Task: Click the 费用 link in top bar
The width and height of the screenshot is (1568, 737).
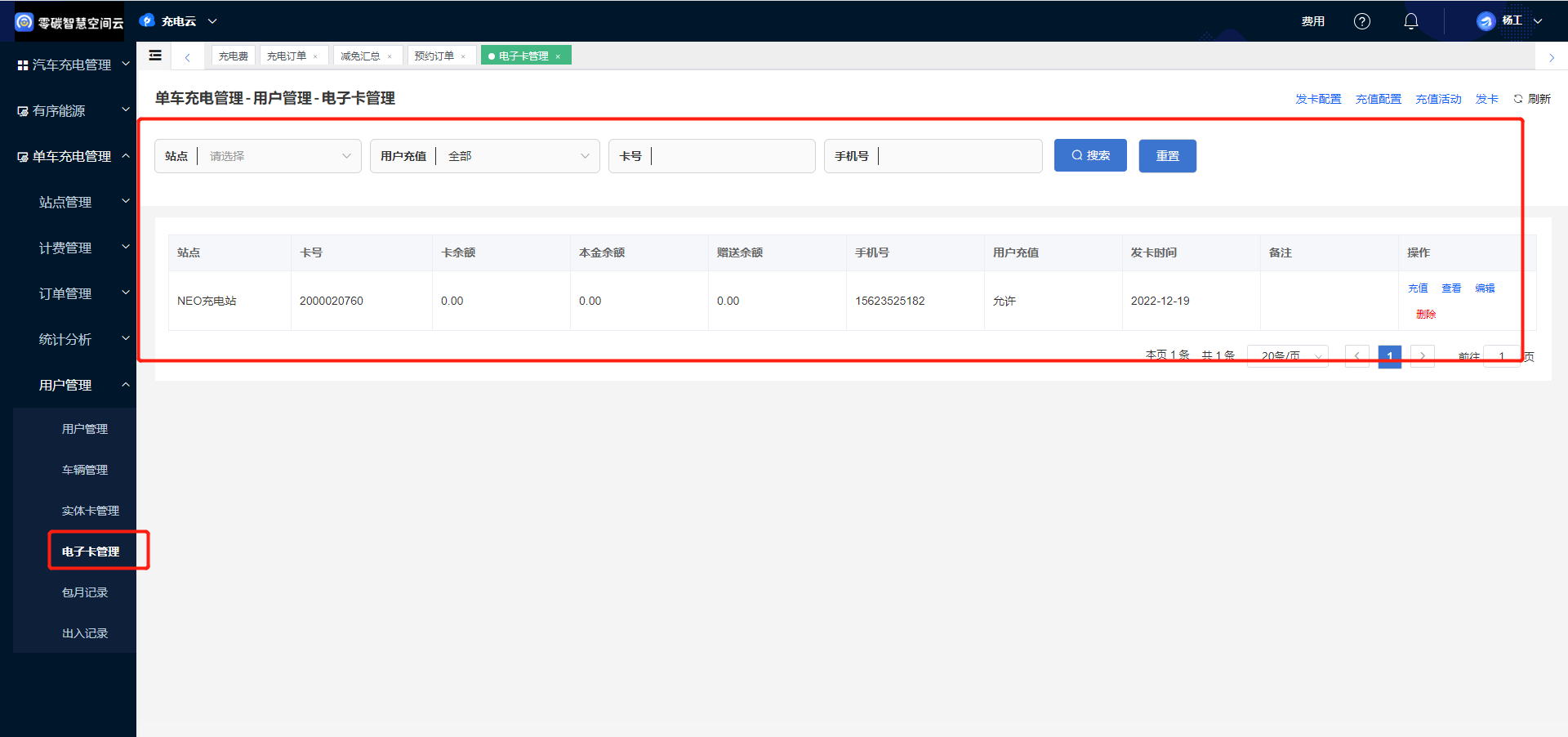Action: tap(1313, 21)
